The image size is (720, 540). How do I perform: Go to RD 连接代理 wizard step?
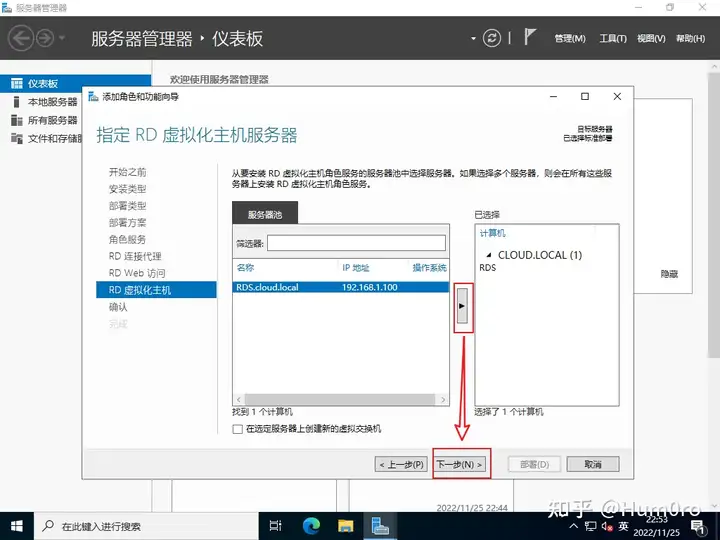pyautogui.click(x=135, y=256)
